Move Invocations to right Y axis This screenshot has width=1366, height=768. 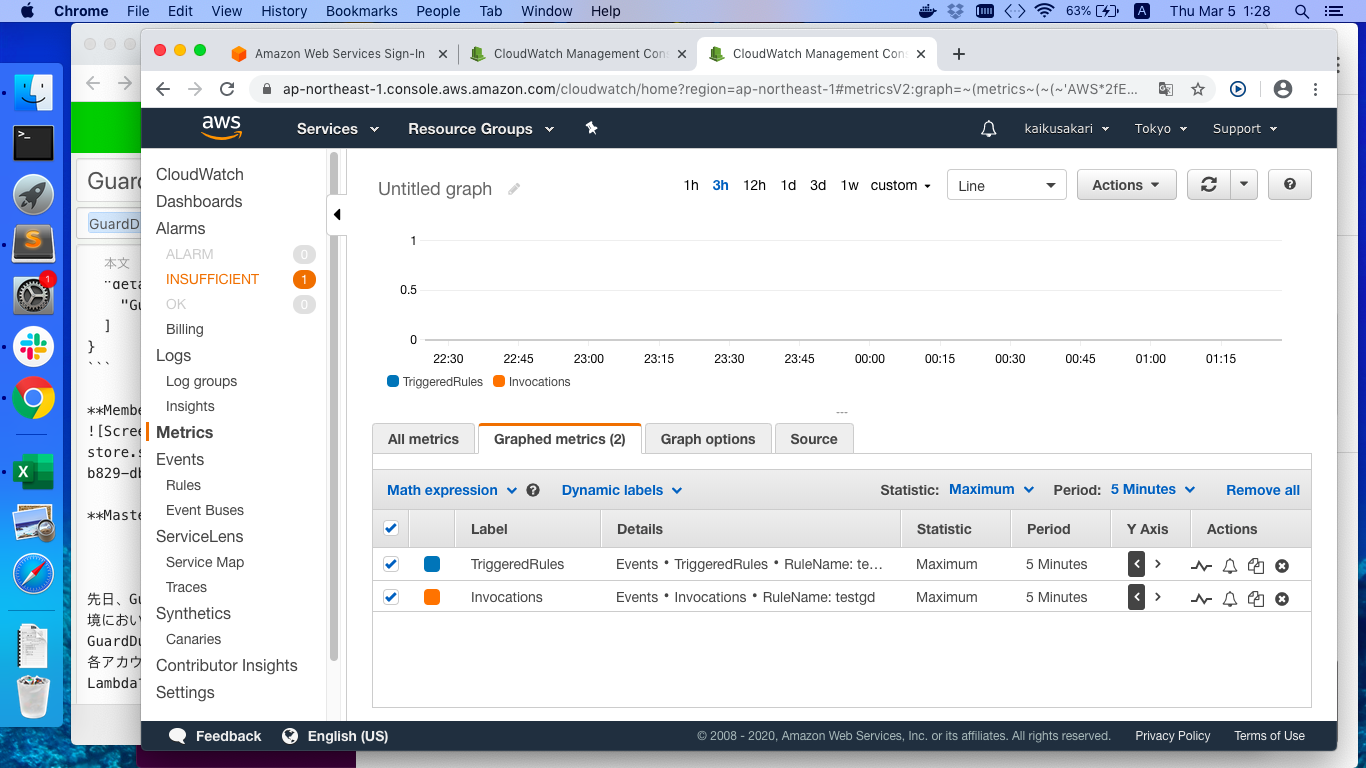point(1158,597)
